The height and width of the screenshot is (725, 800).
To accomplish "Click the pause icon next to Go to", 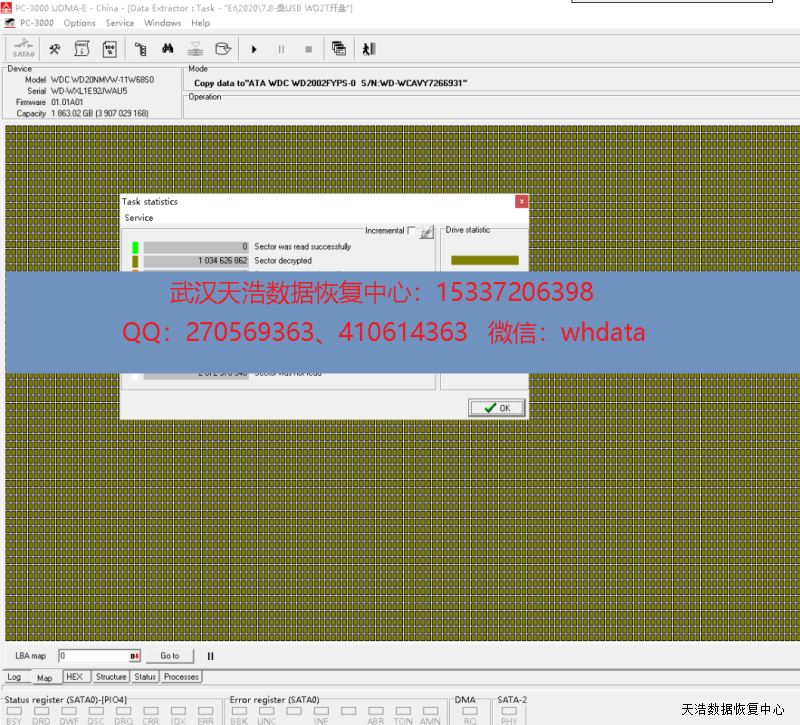I will pyautogui.click(x=210, y=656).
